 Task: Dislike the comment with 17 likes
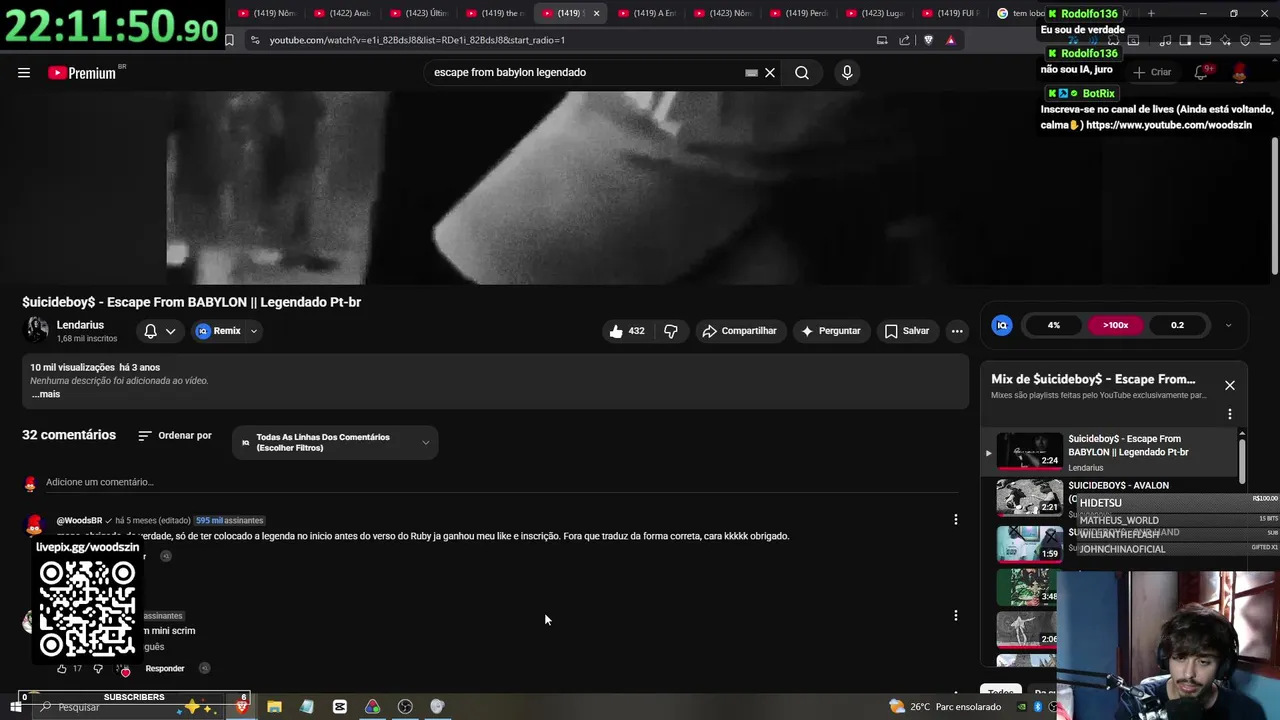98,668
